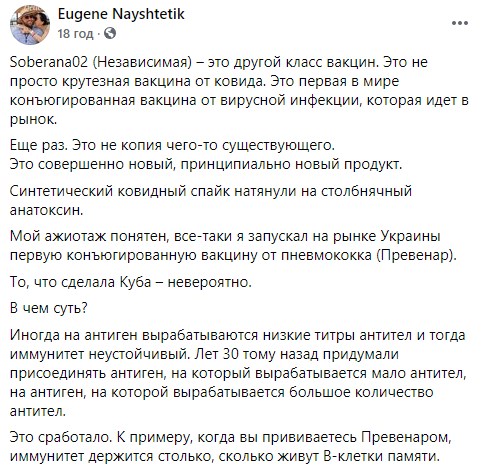
Task: Click the word 'Soberana02' in the post
Action: (49, 62)
